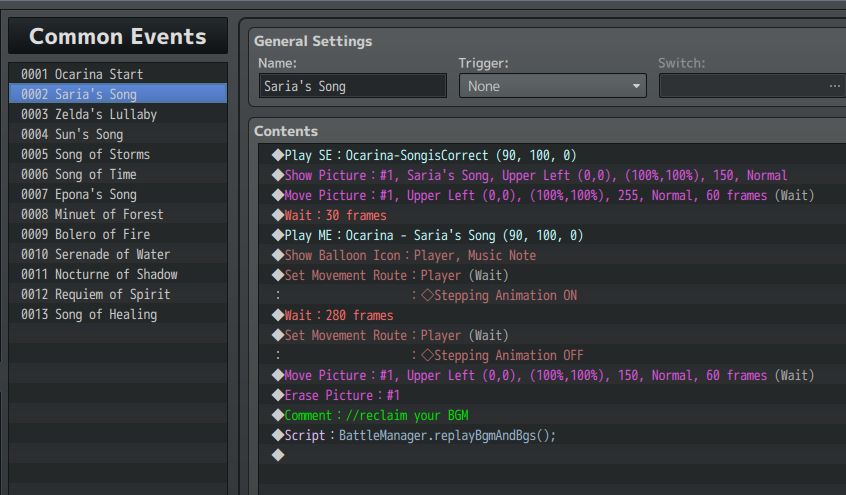The width and height of the screenshot is (846, 495).
Task: Select common event 0002 Saria's Song
Action: [118, 94]
